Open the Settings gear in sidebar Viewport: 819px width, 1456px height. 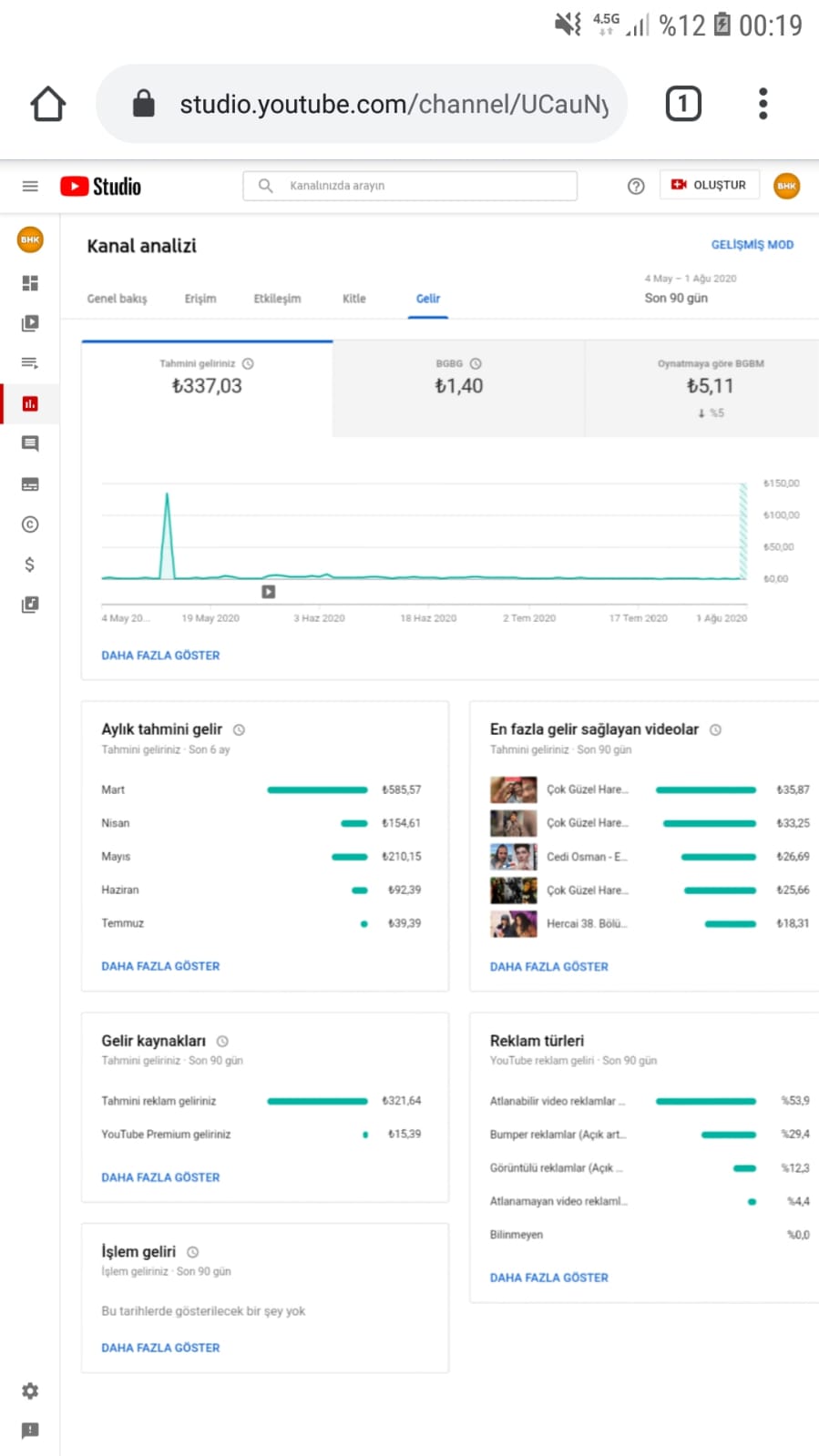tap(30, 1390)
